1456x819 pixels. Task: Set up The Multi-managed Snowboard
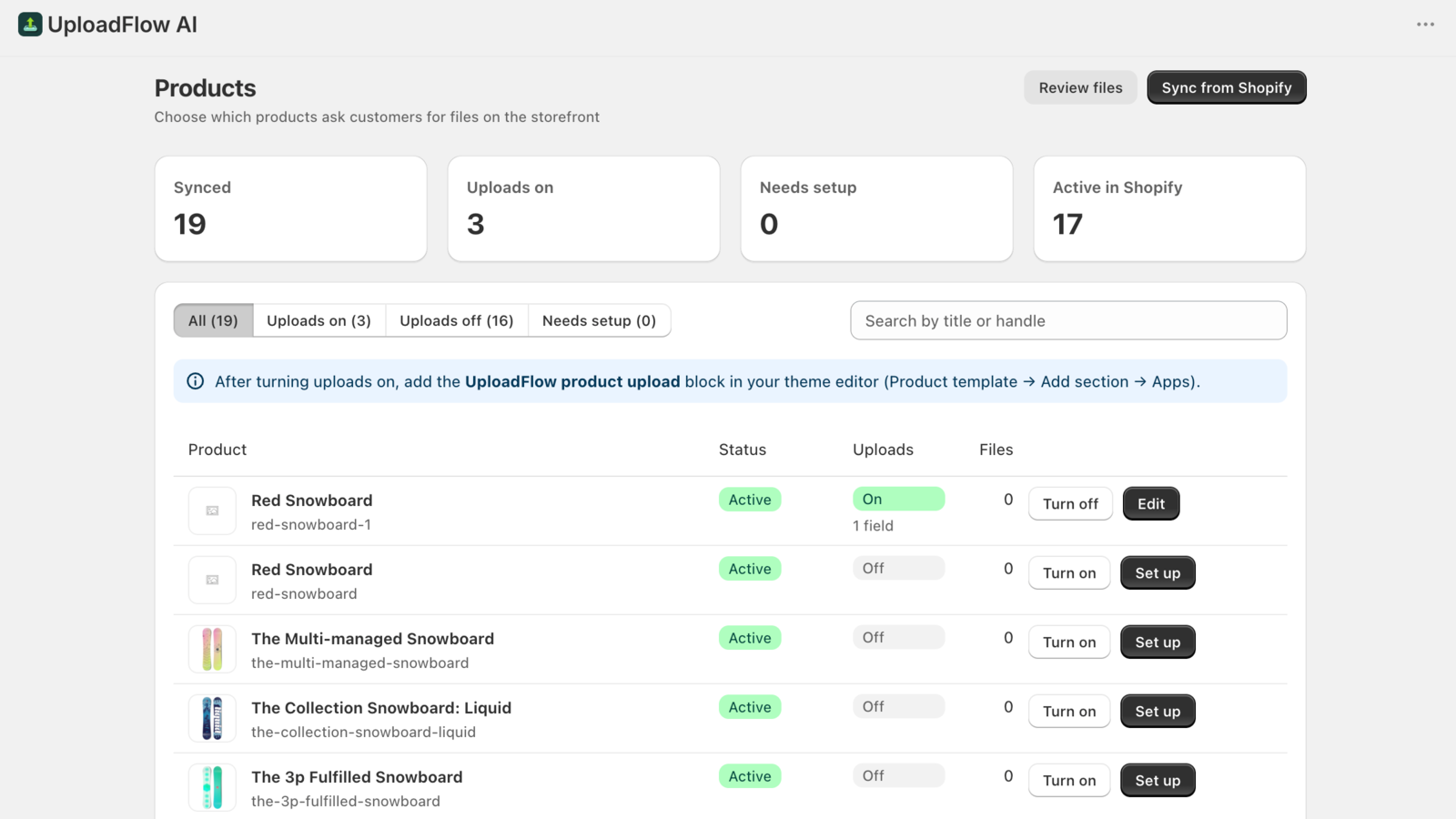(1158, 642)
